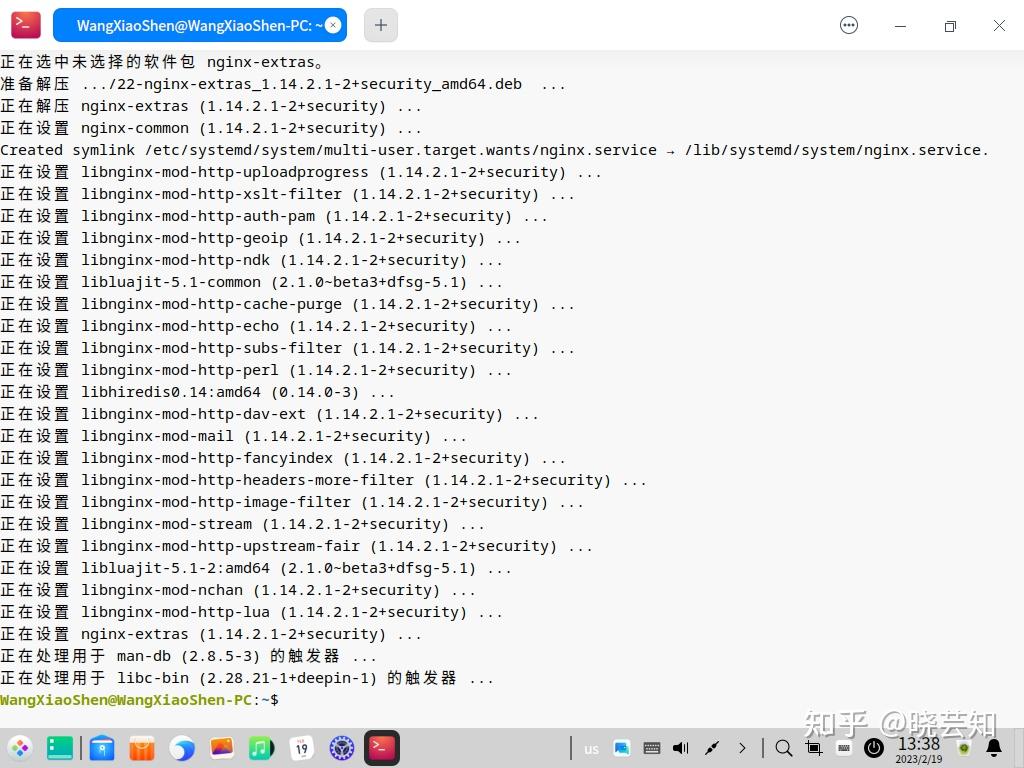1024x768 pixels.
Task: Open the App Store from the dock
Action: pyautogui.click(x=142, y=748)
